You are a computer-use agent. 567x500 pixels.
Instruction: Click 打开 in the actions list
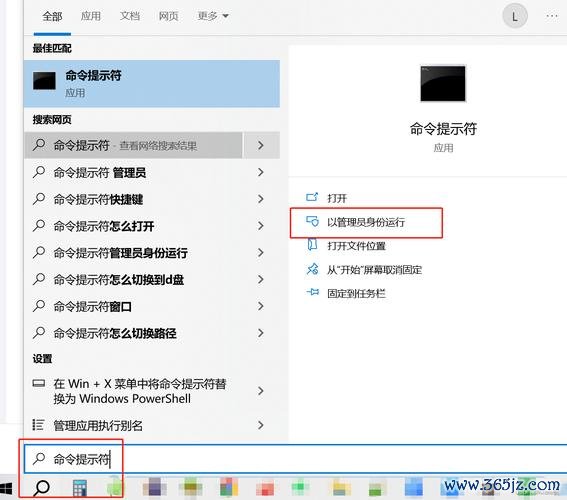[337, 198]
